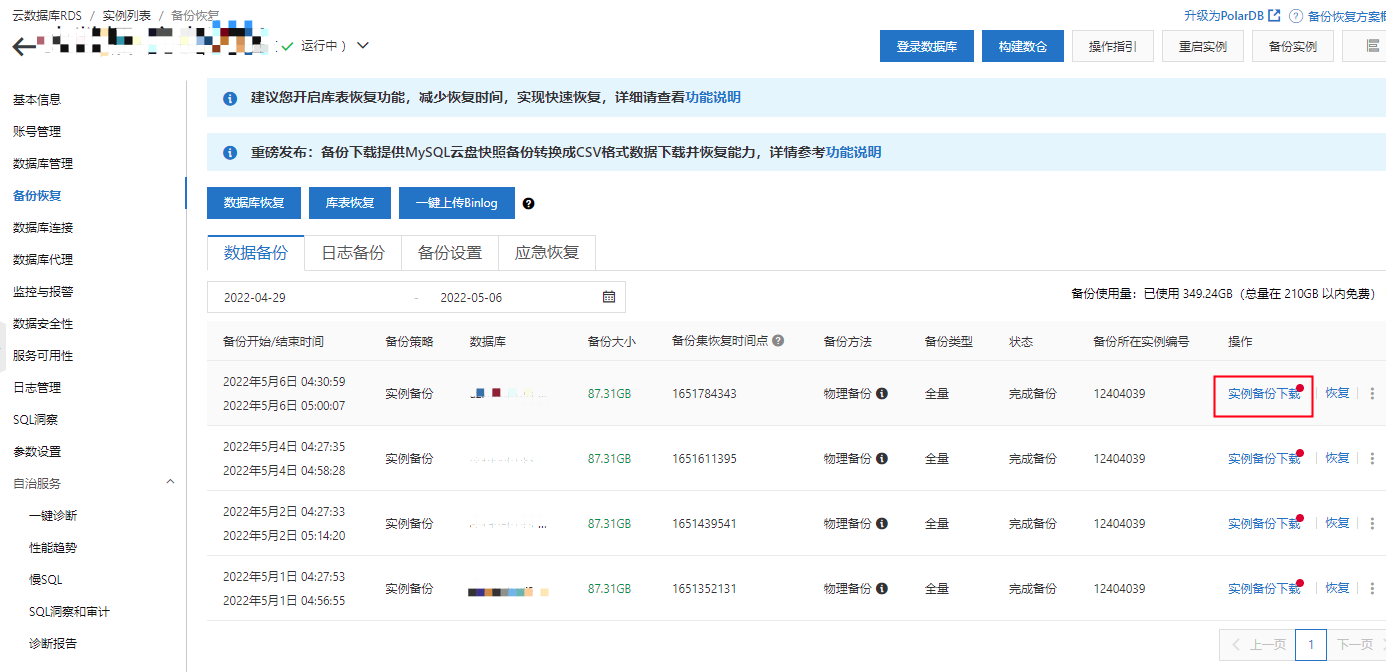Click page number 1 in pagination
Image resolution: width=1386 pixels, height=672 pixels.
(x=1310, y=645)
